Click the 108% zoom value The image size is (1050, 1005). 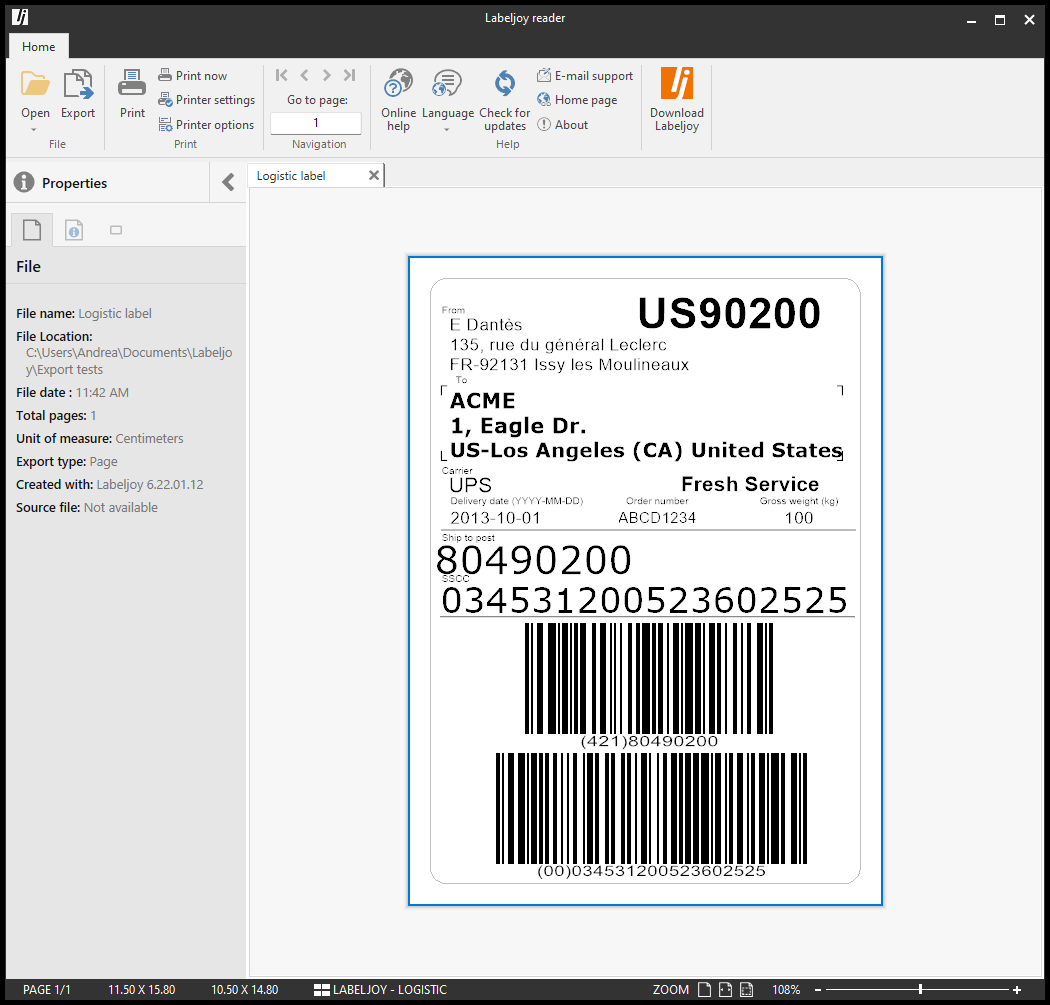(x=786, y=990)
